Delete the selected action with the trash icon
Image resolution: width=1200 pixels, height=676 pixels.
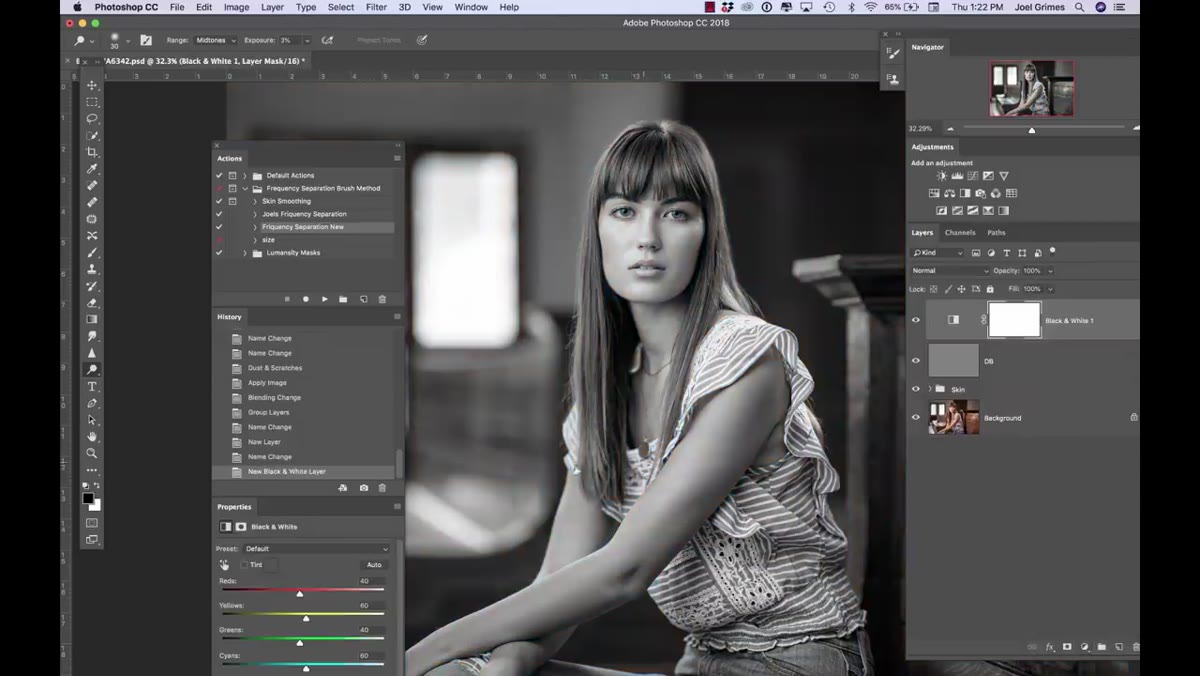coord(382,299)
